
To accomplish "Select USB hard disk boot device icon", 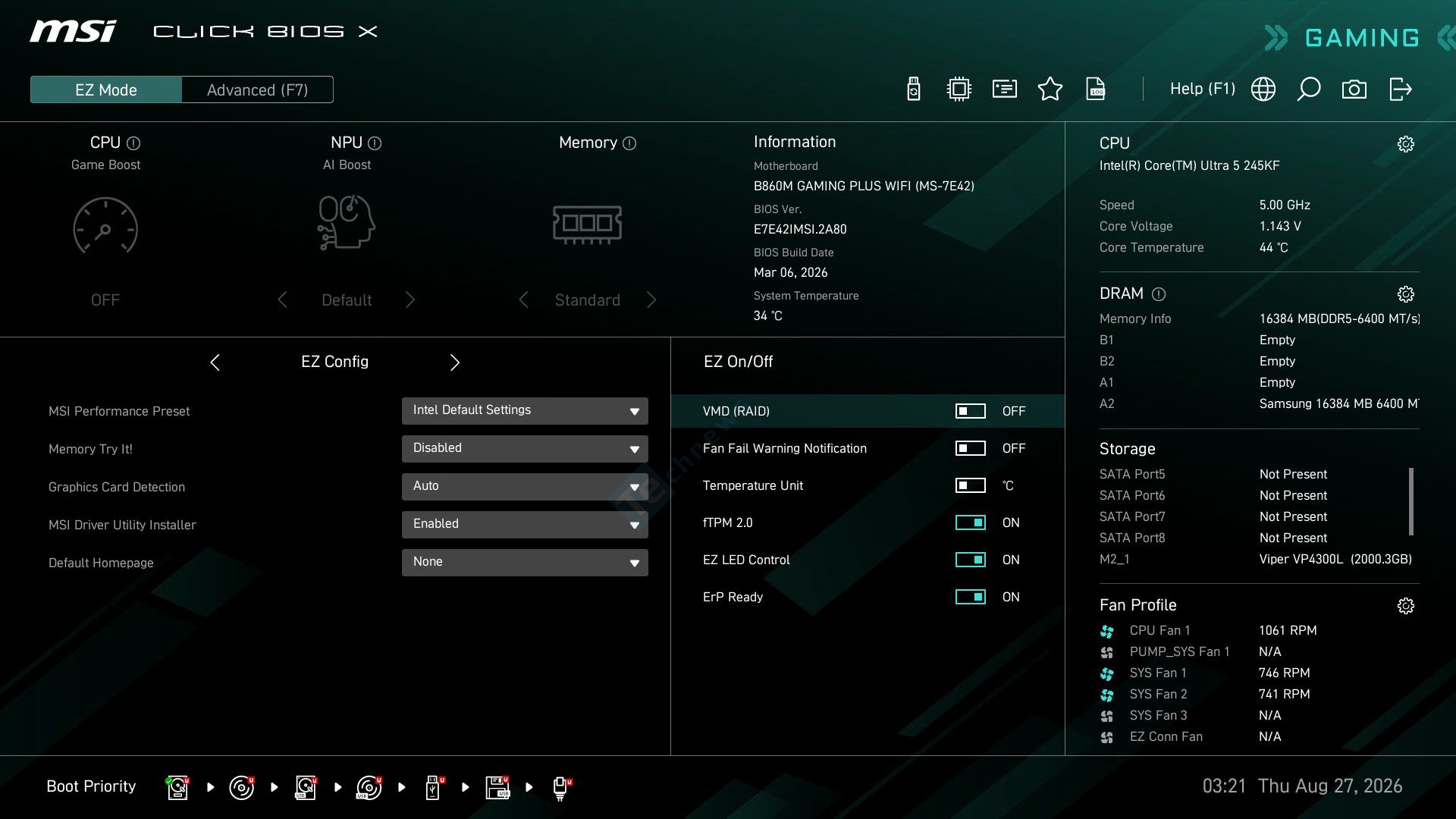I will point(306,787).
